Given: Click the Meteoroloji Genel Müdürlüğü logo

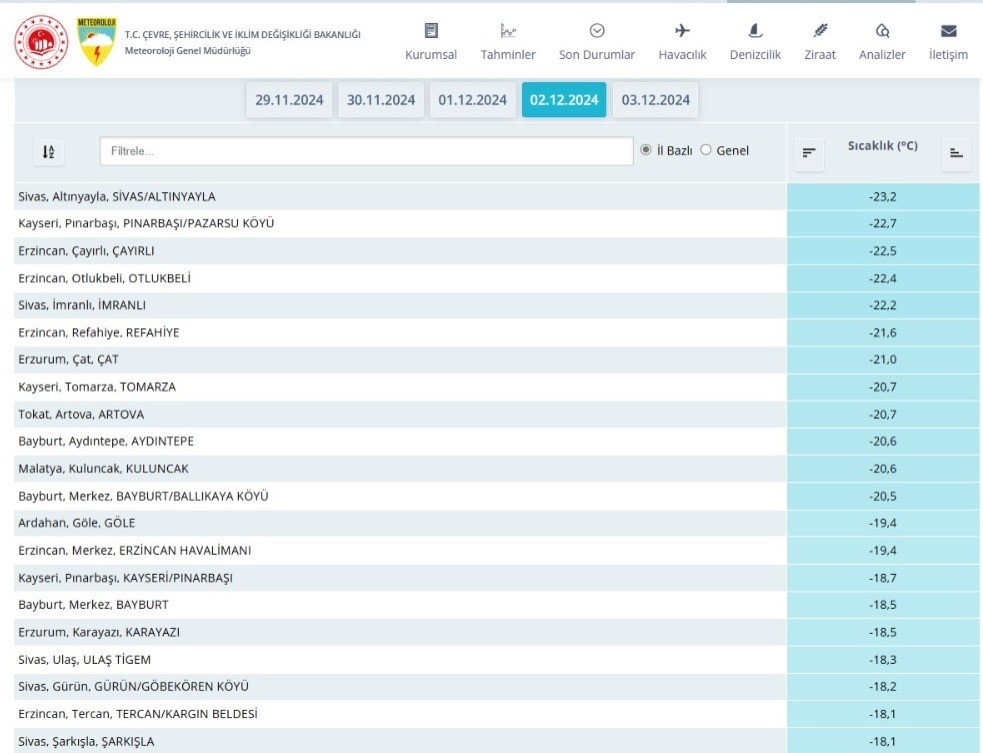Looking at the screenshot, I should tap(97, 41).
